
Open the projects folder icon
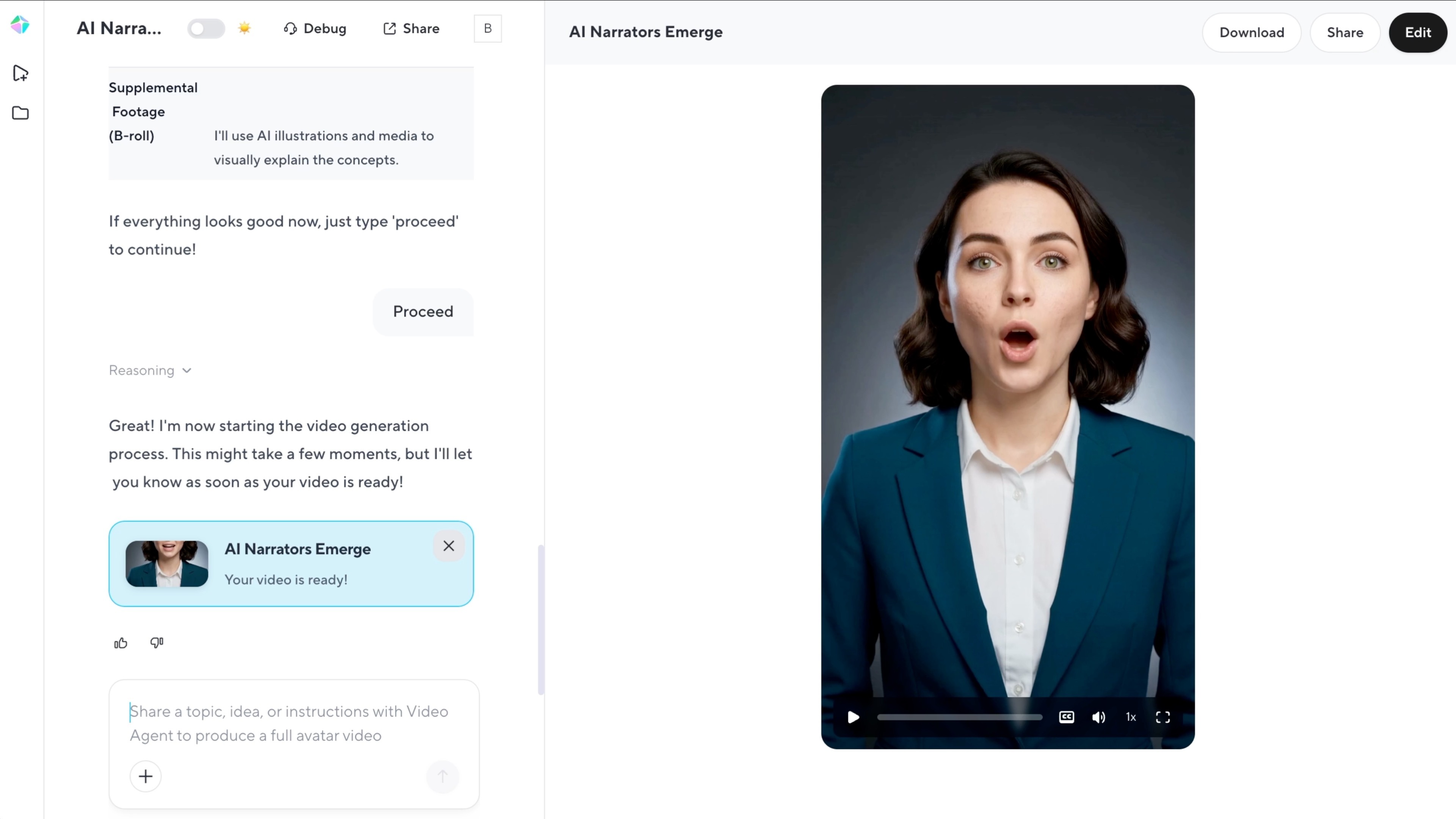tap(20, 113)
